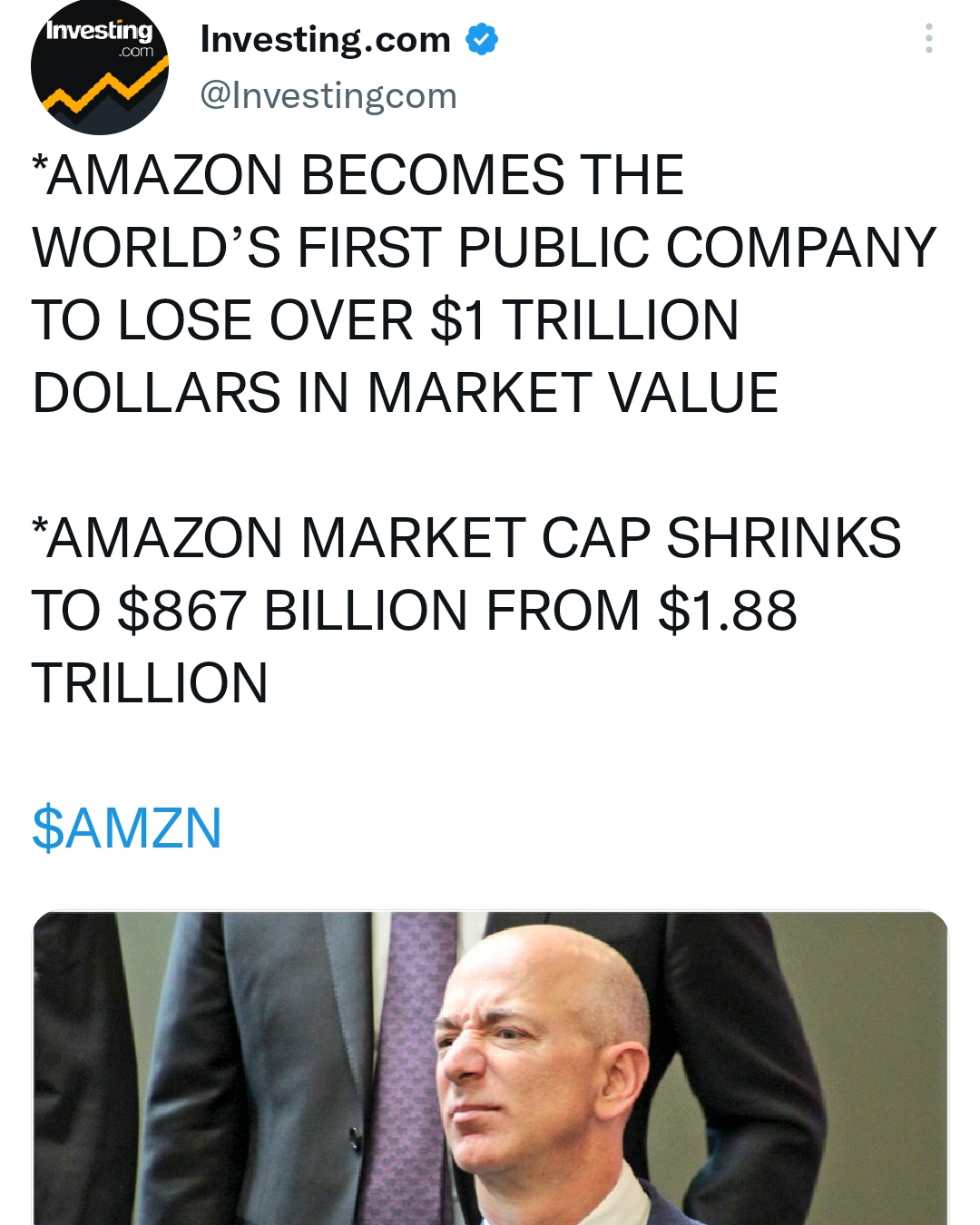Tap the grey suit jacket in photo
This screenshot has width=980, height=1225.
272,1071
